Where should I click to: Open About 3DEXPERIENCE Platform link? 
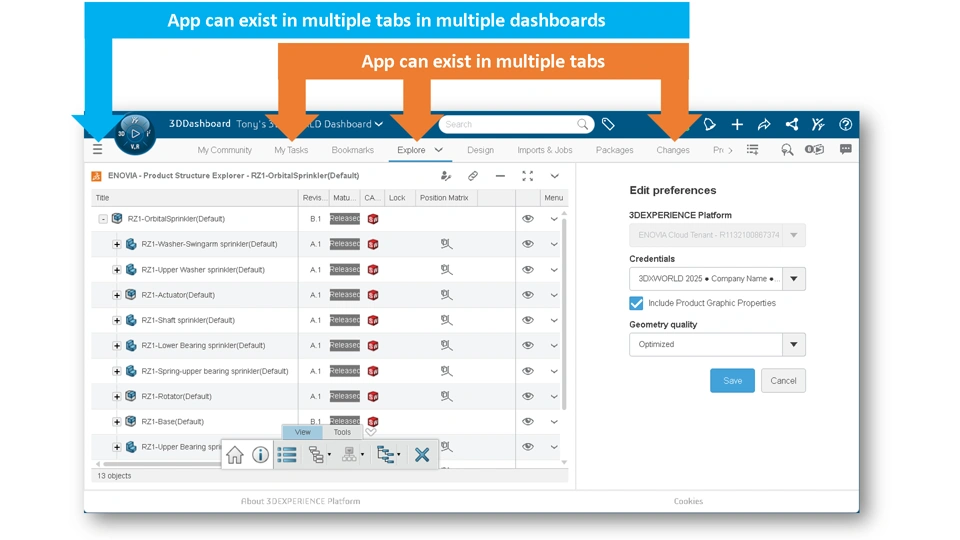pos(301,501)
